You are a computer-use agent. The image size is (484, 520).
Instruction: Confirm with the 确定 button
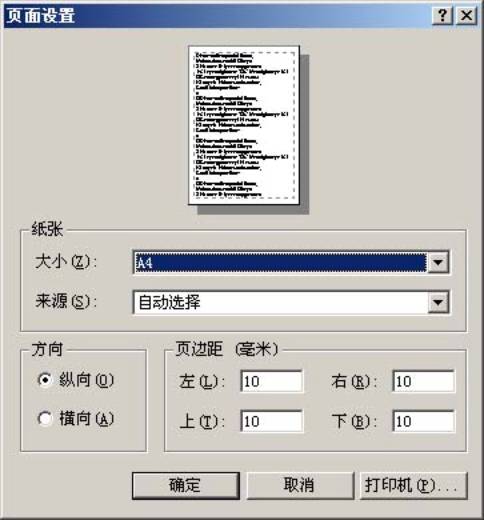186,485
